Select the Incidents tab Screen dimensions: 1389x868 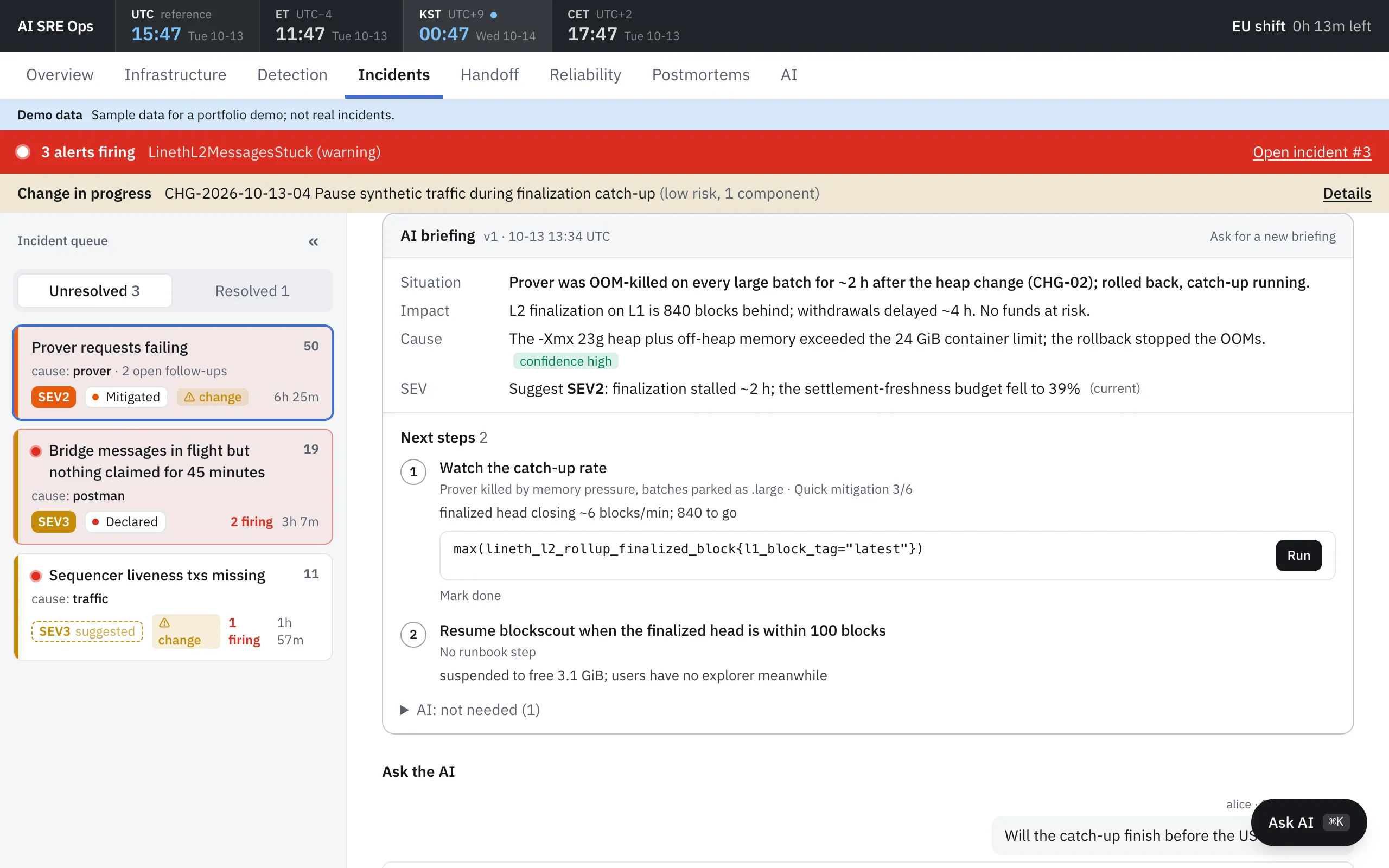394,75
